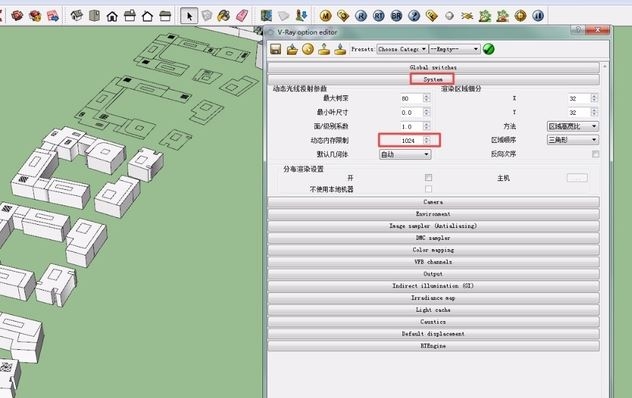Open the Output rollout
Viewport: 632px width, 398px height.
[433, 274]
